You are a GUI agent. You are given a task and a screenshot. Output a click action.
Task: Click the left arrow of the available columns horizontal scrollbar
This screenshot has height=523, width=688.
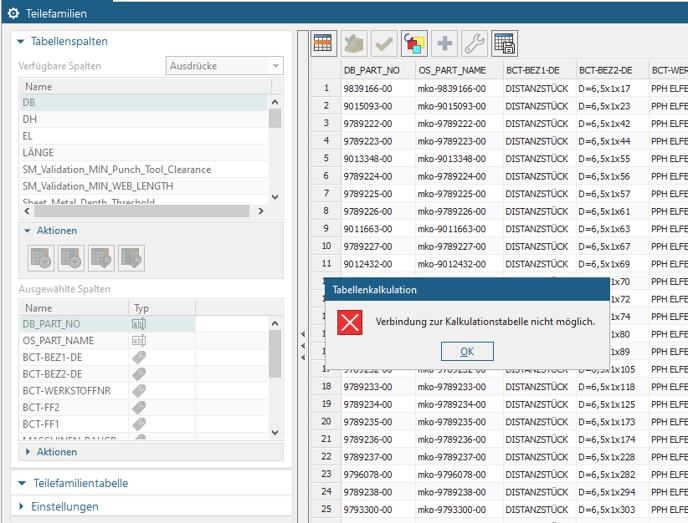[x=27, y=211]
